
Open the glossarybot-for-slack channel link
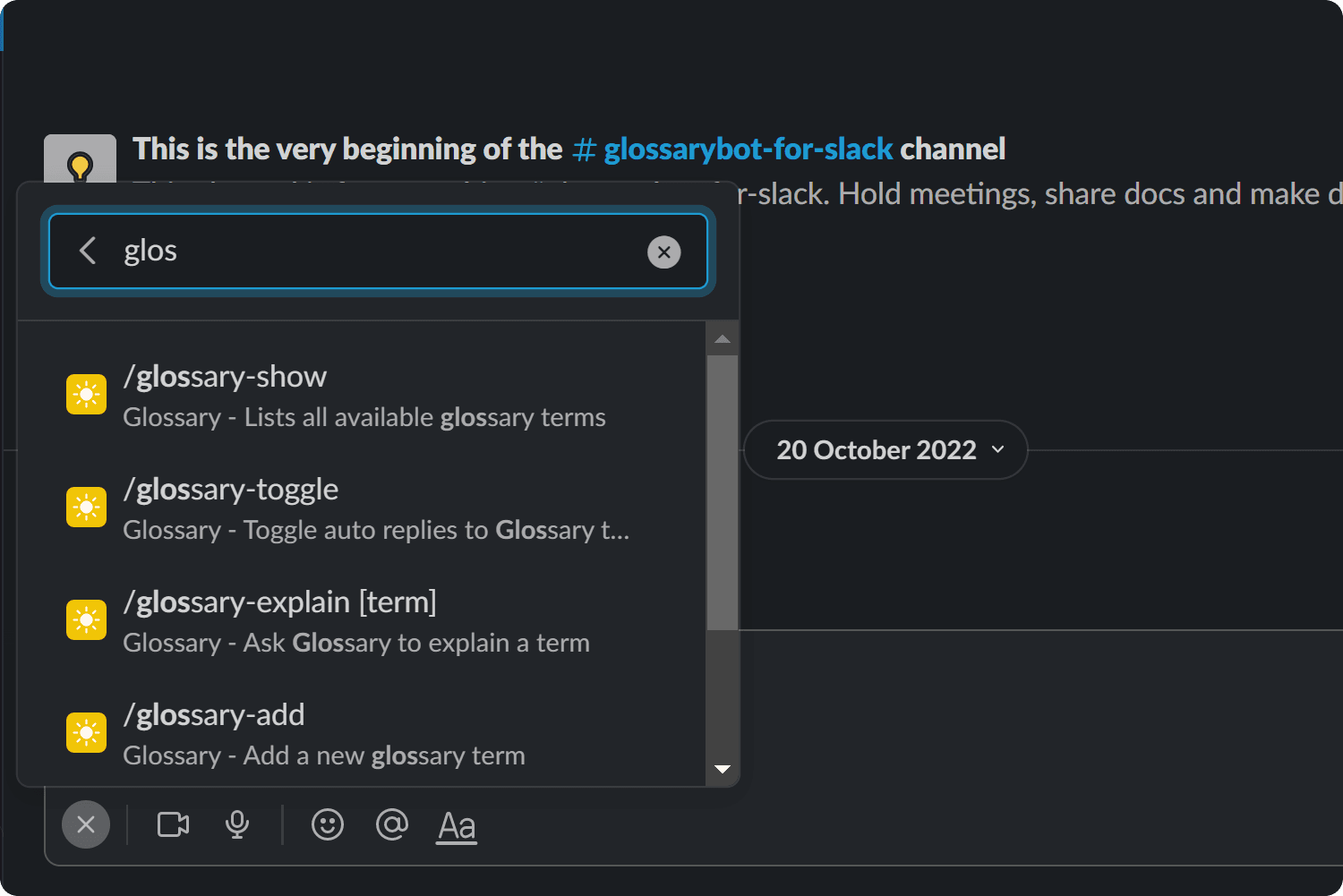(747, 149)
